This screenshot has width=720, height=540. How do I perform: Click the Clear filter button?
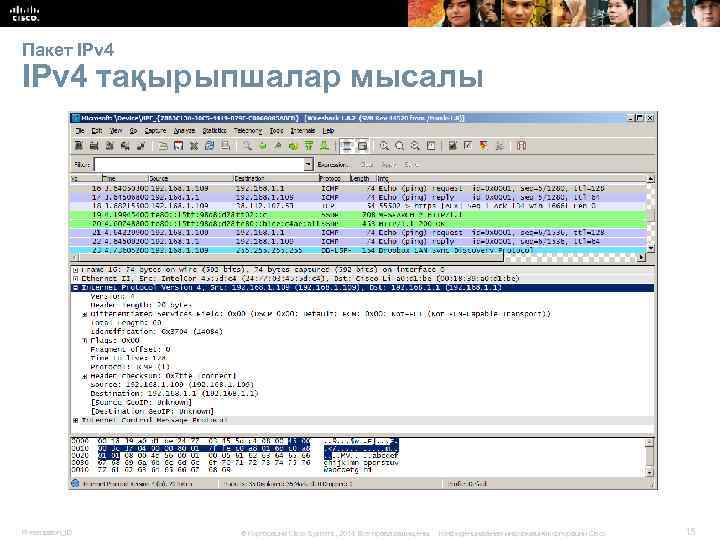366,164
